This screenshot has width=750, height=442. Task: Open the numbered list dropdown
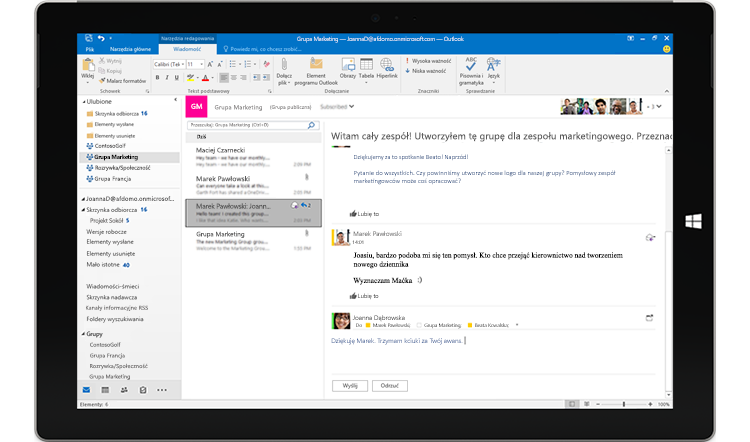click(x=255, y=64)
